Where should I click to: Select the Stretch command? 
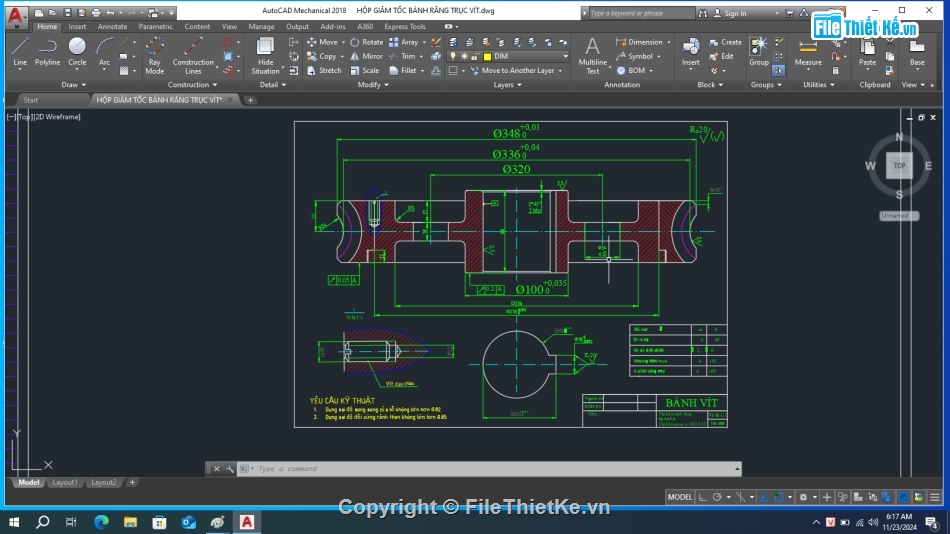click(x=324, y=70)
